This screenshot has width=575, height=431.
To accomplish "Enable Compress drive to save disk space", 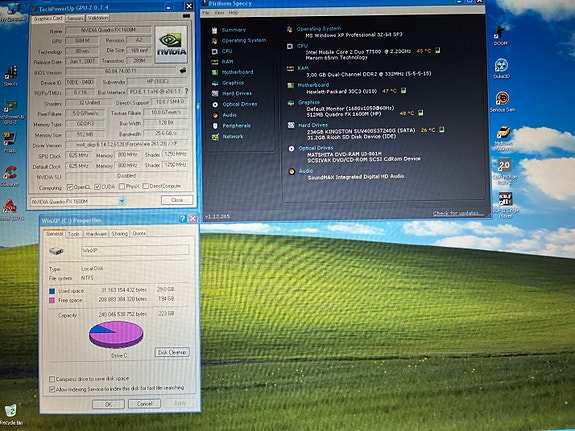I will [x=52, y=379].
